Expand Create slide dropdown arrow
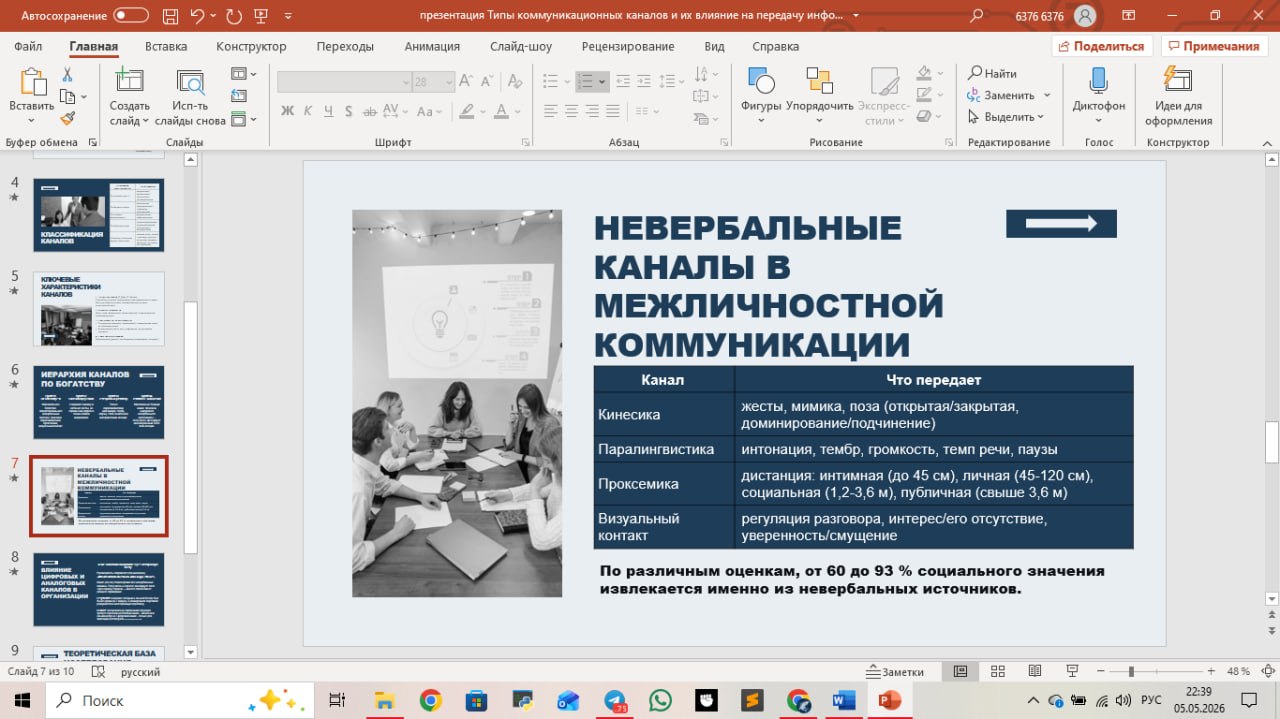1280x719 pixels. point(146,121)
